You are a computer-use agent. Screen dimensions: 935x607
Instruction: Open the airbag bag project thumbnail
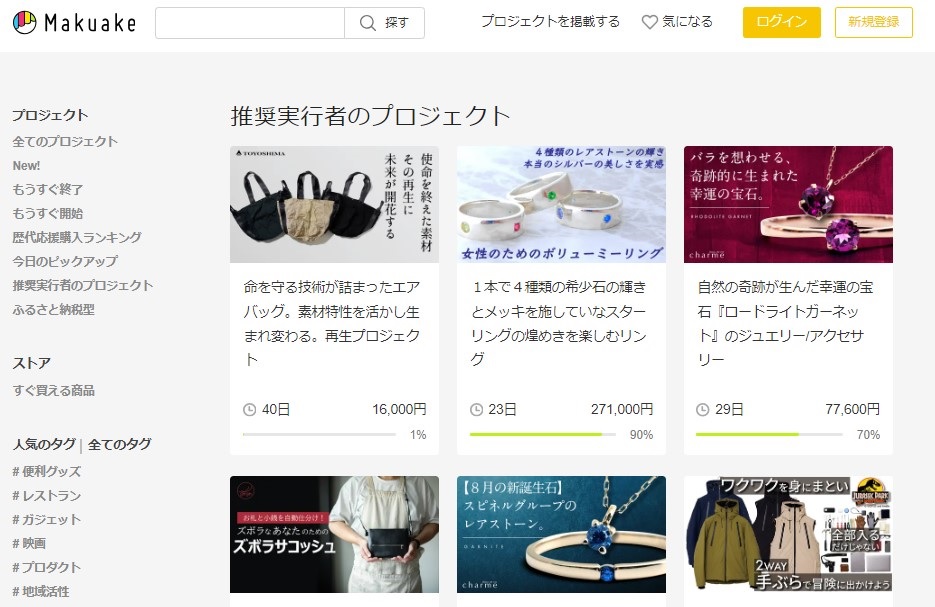[334, 204]
